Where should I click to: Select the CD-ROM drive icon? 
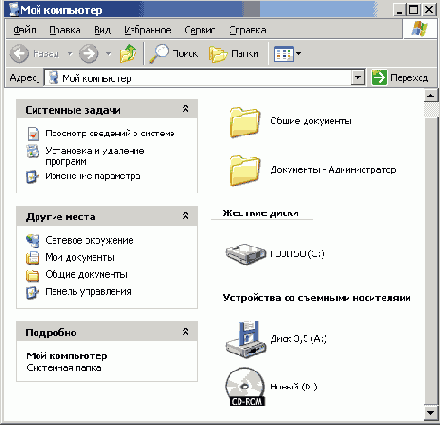coord(246,387)
